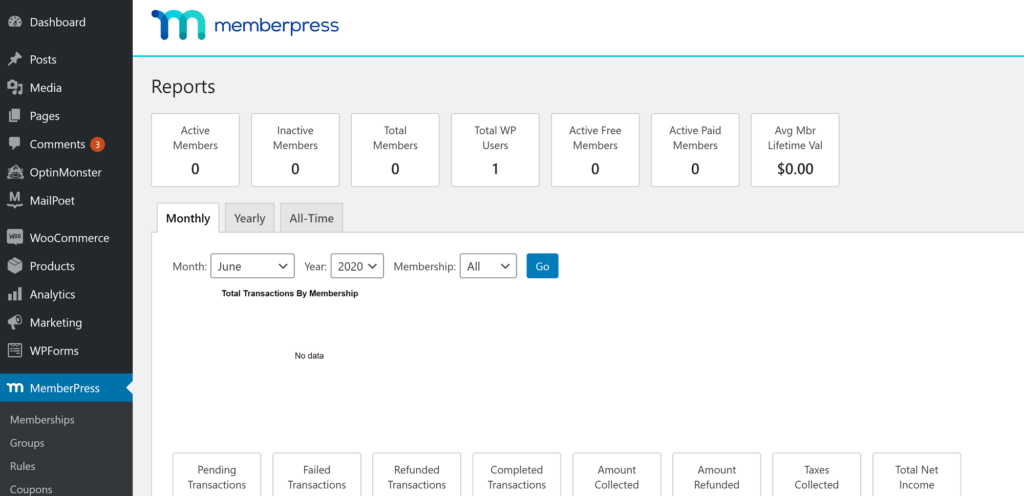Viewport: 1024px width, 496px height.
Task: Open Memberships submenu link
Action: pos(42,420)
